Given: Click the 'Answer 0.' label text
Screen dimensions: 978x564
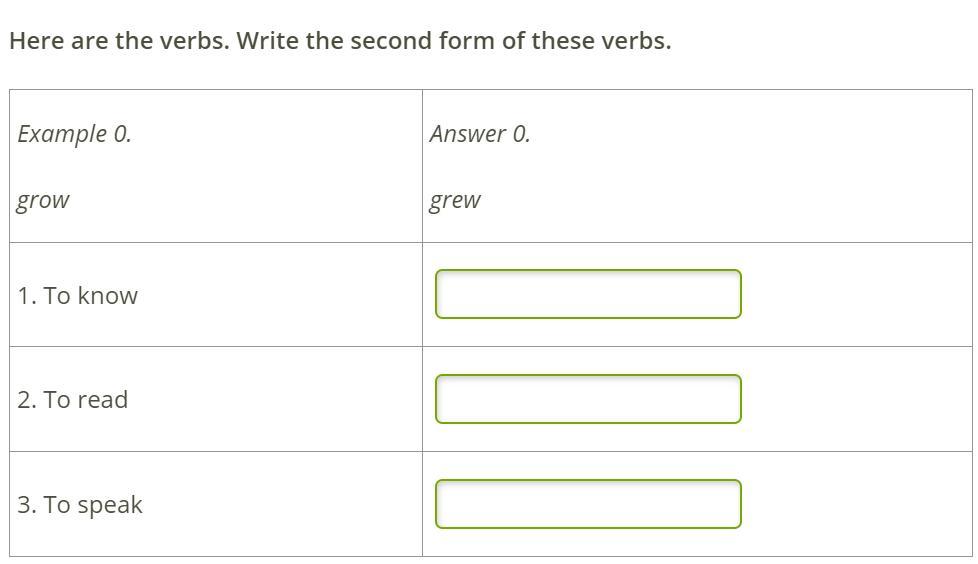Looking at the screenshot, I should click(x=480, y=134).
